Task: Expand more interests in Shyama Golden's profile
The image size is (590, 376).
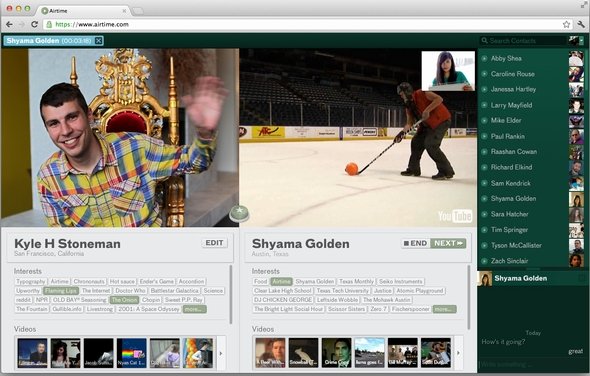Action: point(444,309)
